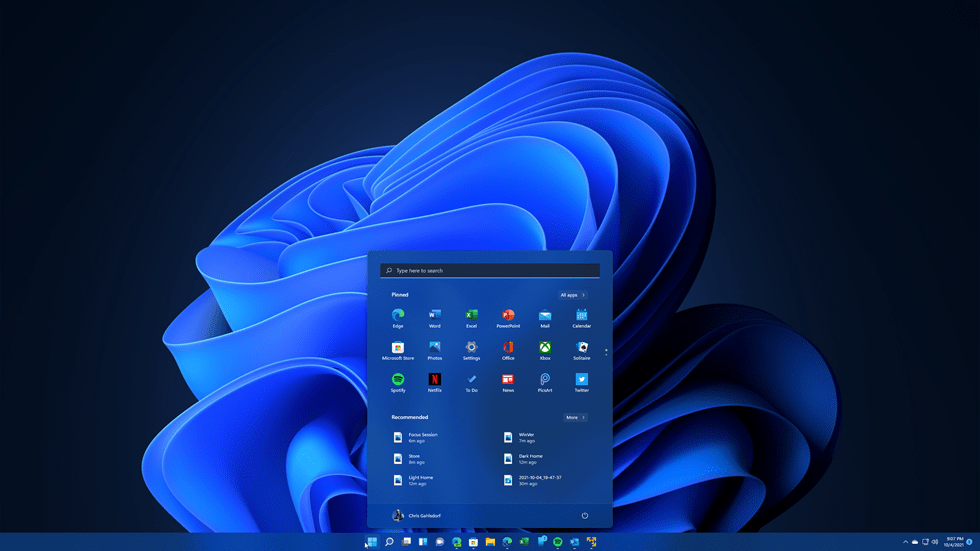Click the power button in the Start menu
This screenshot has height=551, width=980.
[x=584, y=515]
